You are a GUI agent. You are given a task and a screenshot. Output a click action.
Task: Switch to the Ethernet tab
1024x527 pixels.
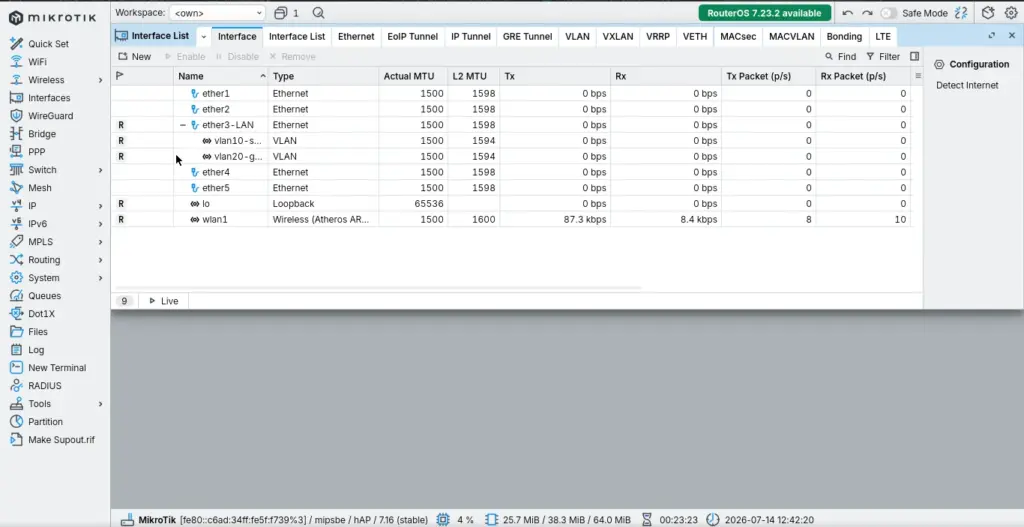click(x=356, y=37)
